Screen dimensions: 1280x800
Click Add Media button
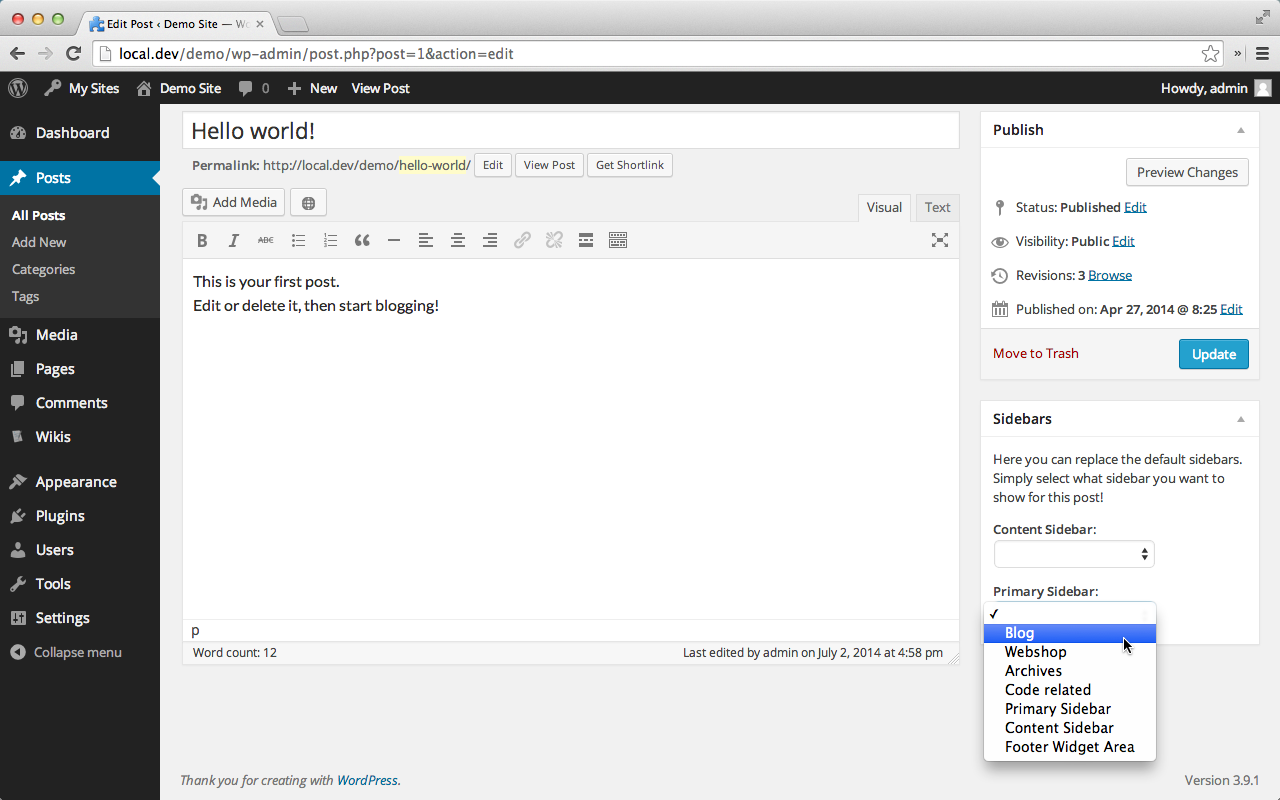point(234,203)
